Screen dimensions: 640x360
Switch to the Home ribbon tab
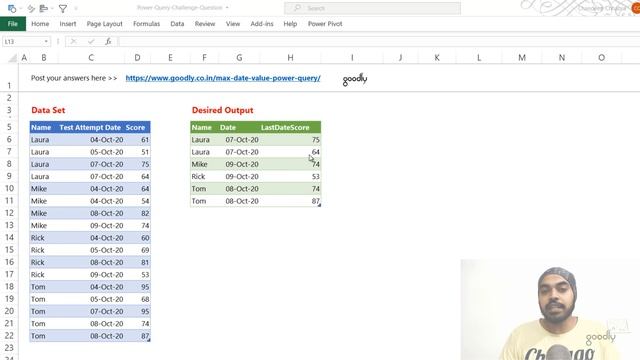(x=40, y=24)
